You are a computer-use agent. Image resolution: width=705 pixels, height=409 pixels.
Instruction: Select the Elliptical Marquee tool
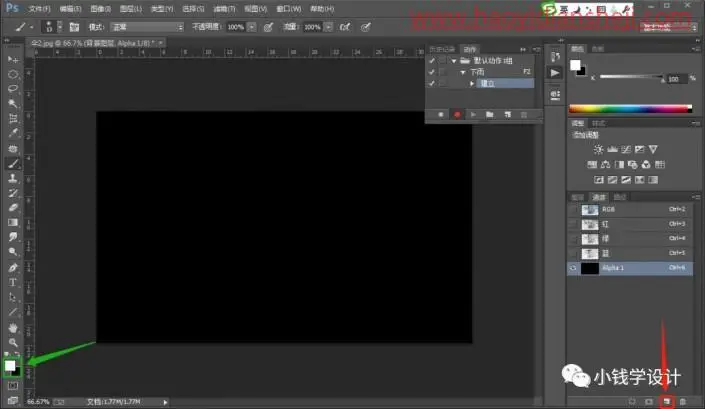(13, 74)
